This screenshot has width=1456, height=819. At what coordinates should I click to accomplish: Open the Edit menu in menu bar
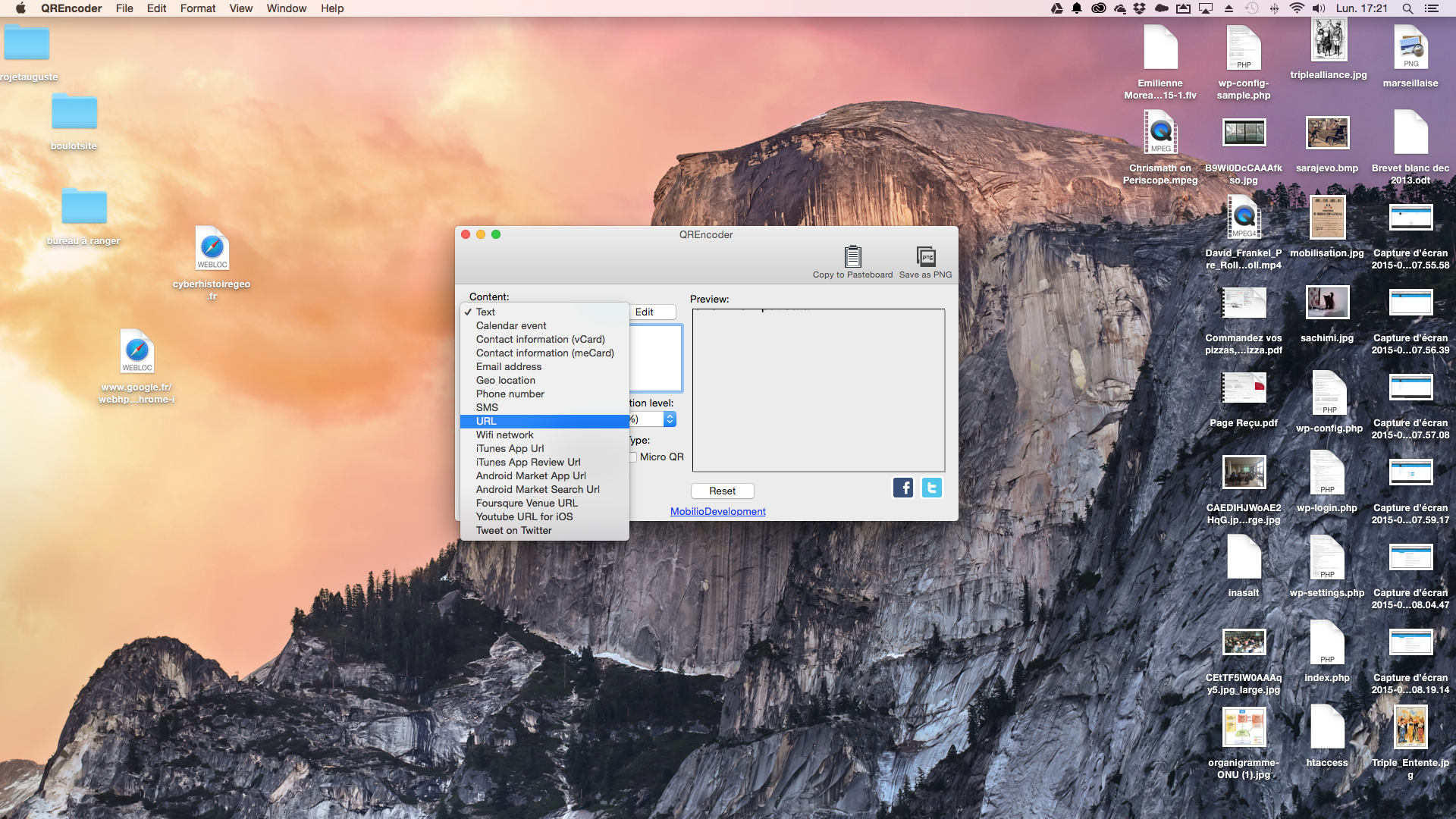[157, 8]
